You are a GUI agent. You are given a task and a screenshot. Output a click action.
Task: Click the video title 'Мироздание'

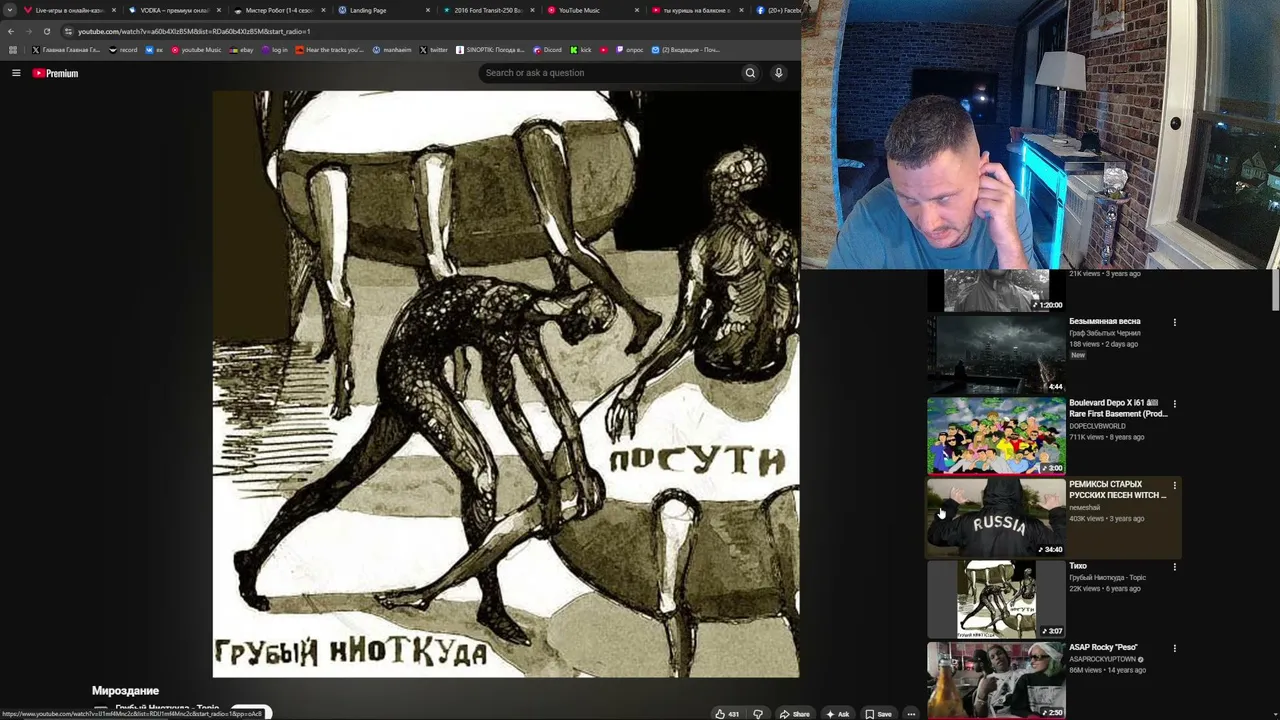click(x=125, y=691)
